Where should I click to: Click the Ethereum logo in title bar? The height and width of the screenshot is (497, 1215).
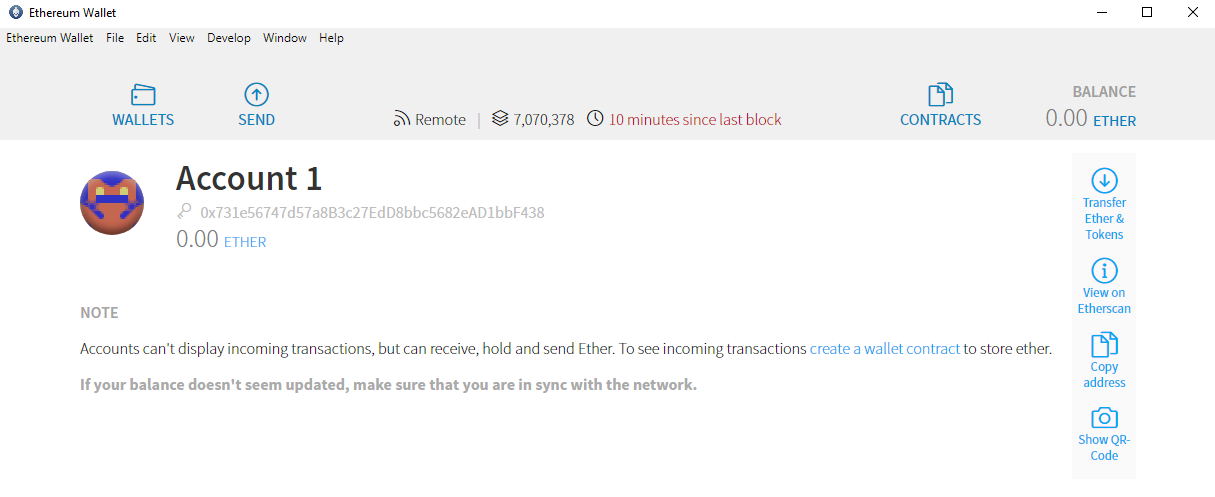[x=16, y=13]
